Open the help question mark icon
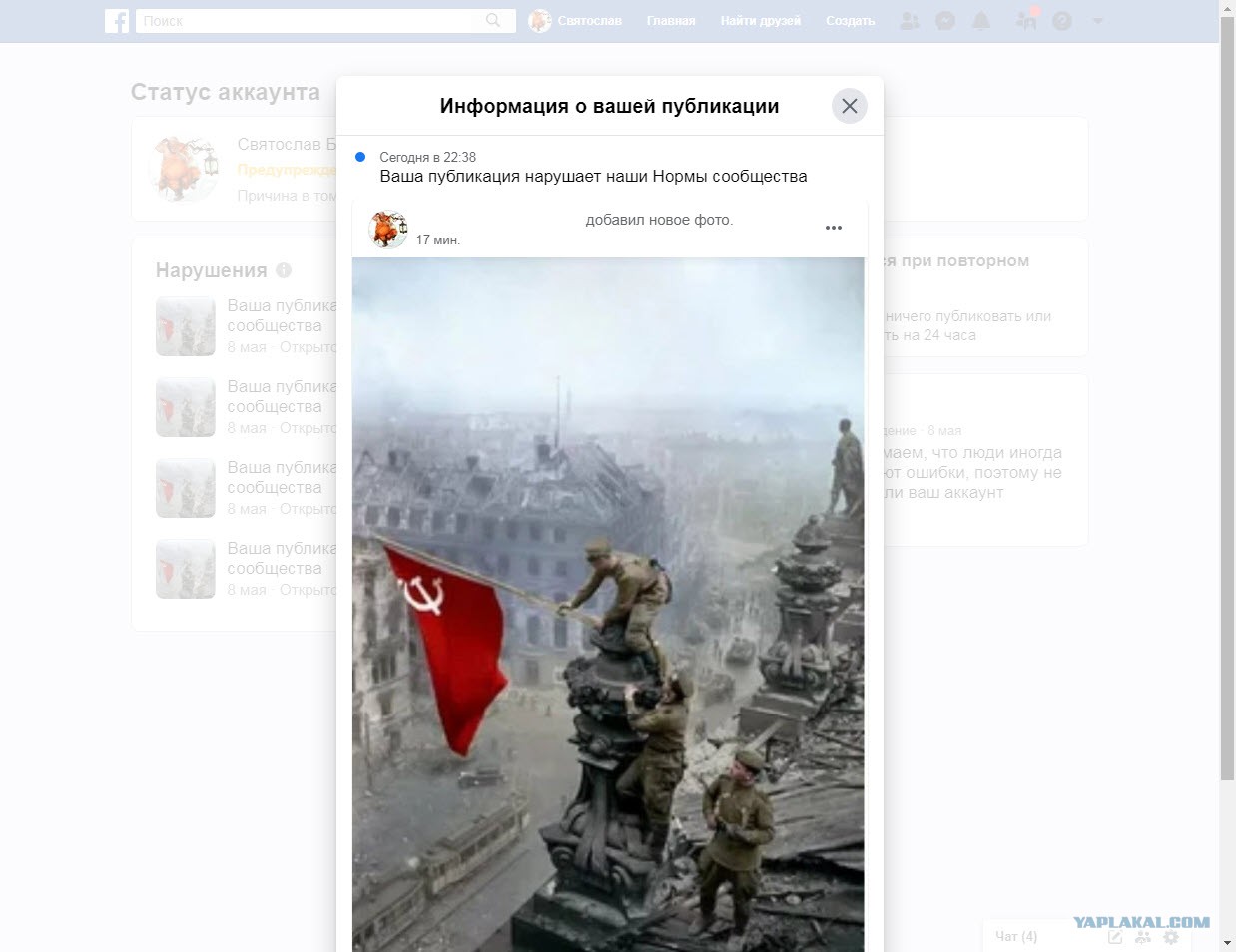Viewport: 1236px width, 952px height. (1062, 20)
